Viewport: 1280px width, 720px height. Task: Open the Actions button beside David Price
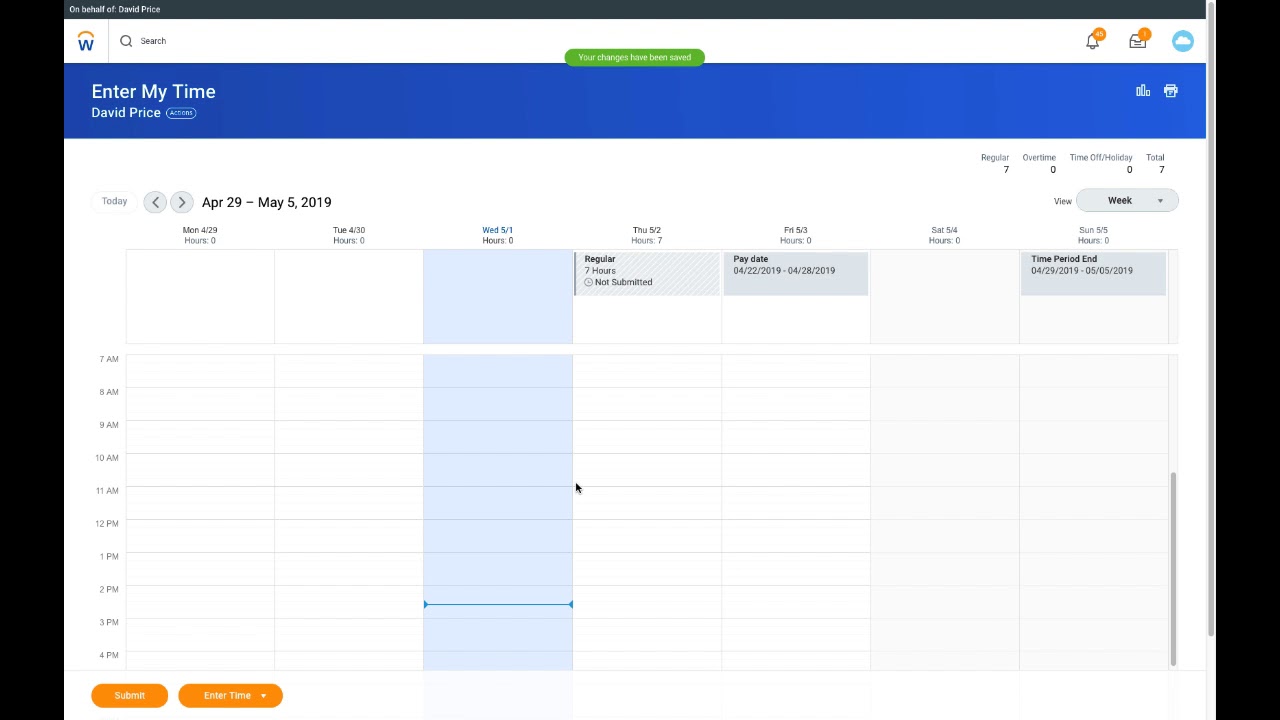point(181,113)
